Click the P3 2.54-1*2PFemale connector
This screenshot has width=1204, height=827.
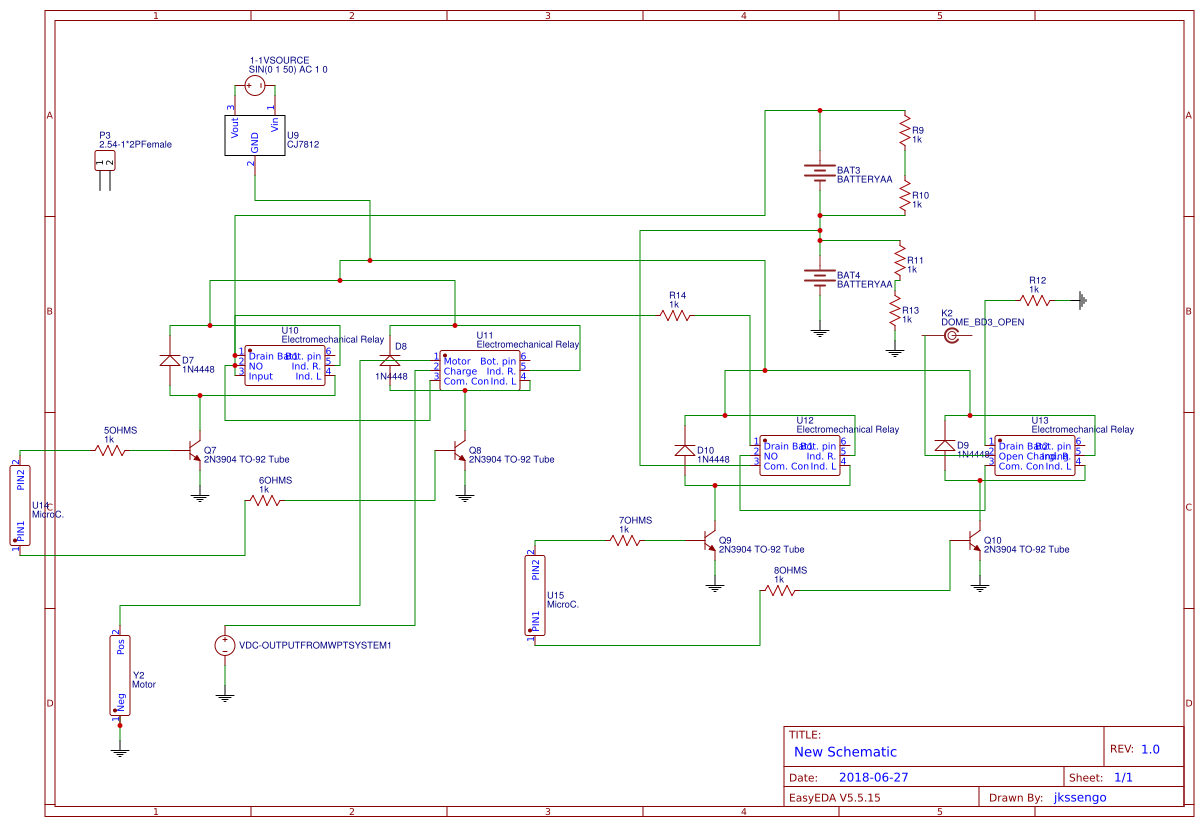[104, 160]
